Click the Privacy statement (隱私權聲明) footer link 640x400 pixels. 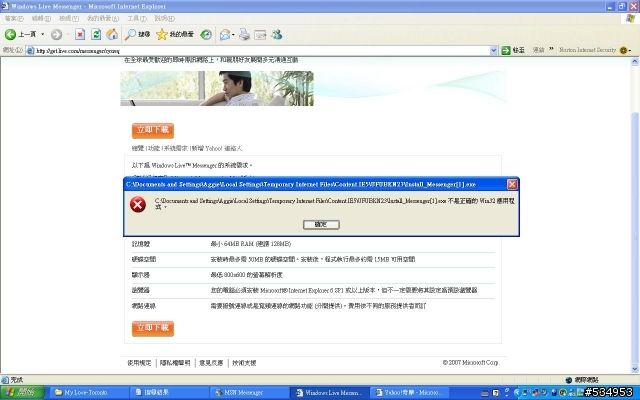tap(175, 362)
